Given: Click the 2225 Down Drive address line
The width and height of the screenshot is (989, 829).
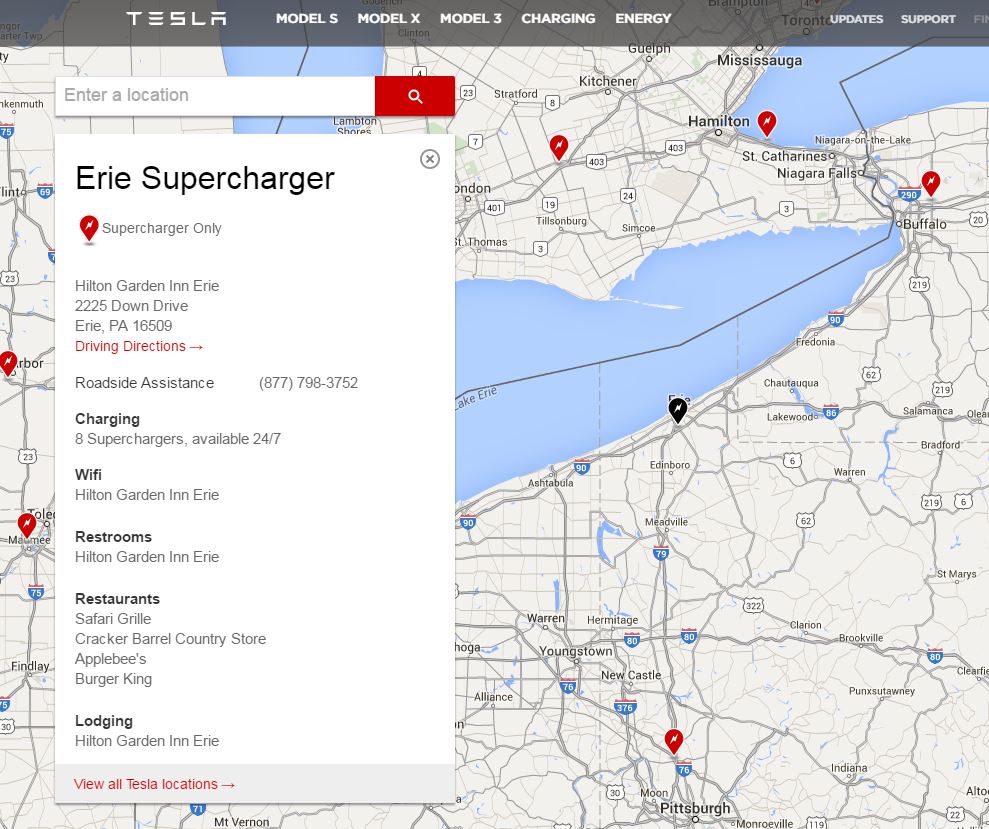Looking at the screenshot, I should (x=131, y=306).
